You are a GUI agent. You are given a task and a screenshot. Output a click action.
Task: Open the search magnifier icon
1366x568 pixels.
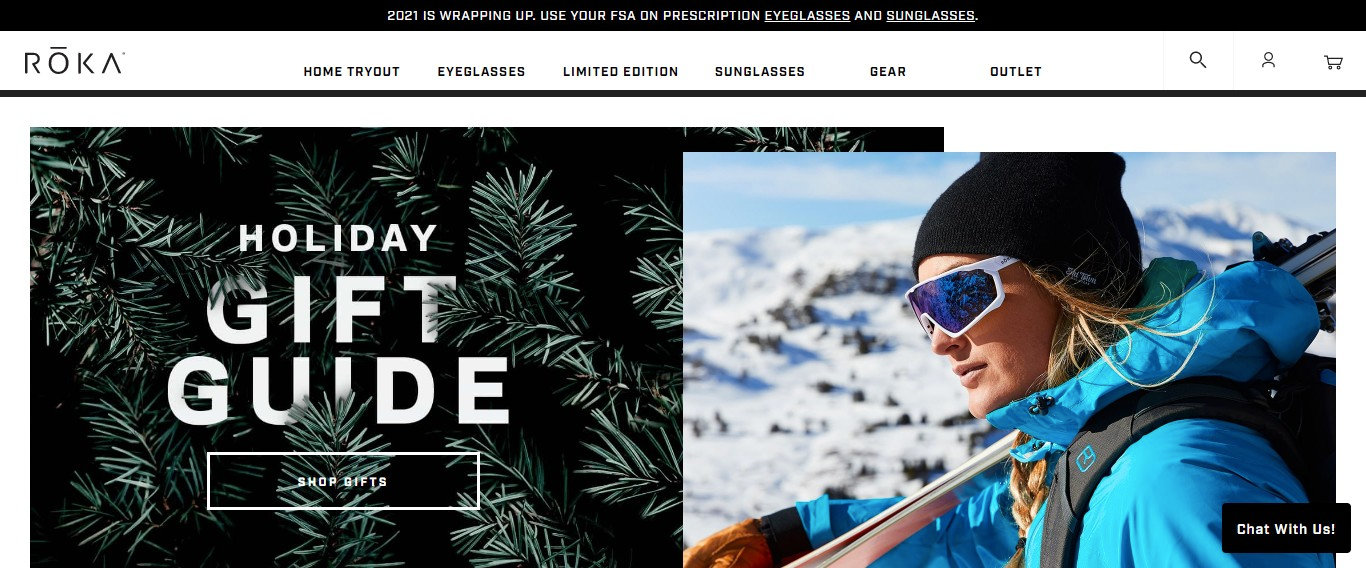(x=1198, y=60)
